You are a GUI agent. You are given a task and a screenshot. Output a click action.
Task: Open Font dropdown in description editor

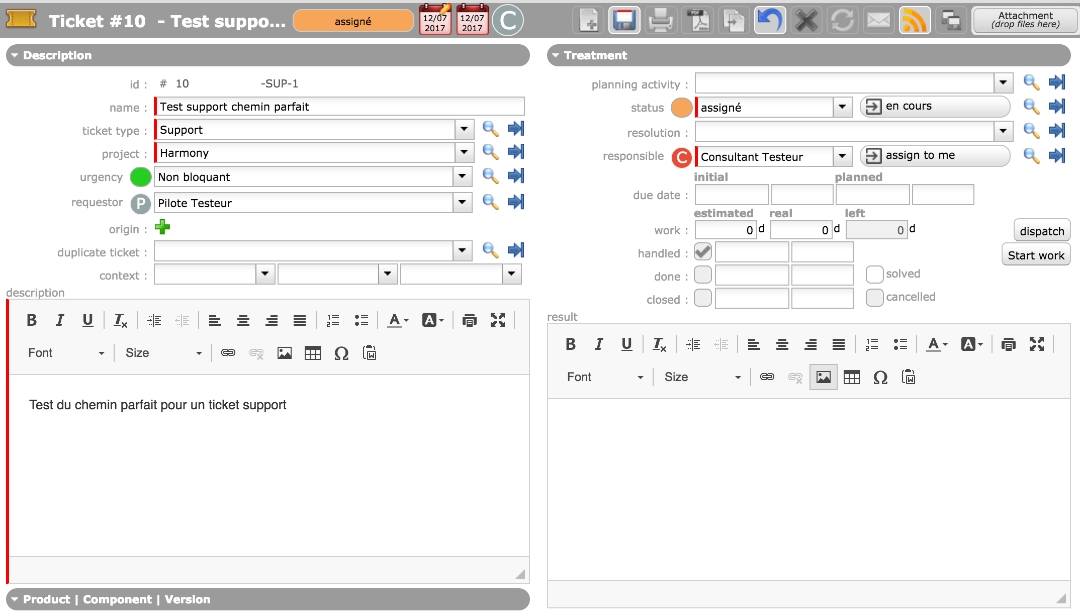66,353
